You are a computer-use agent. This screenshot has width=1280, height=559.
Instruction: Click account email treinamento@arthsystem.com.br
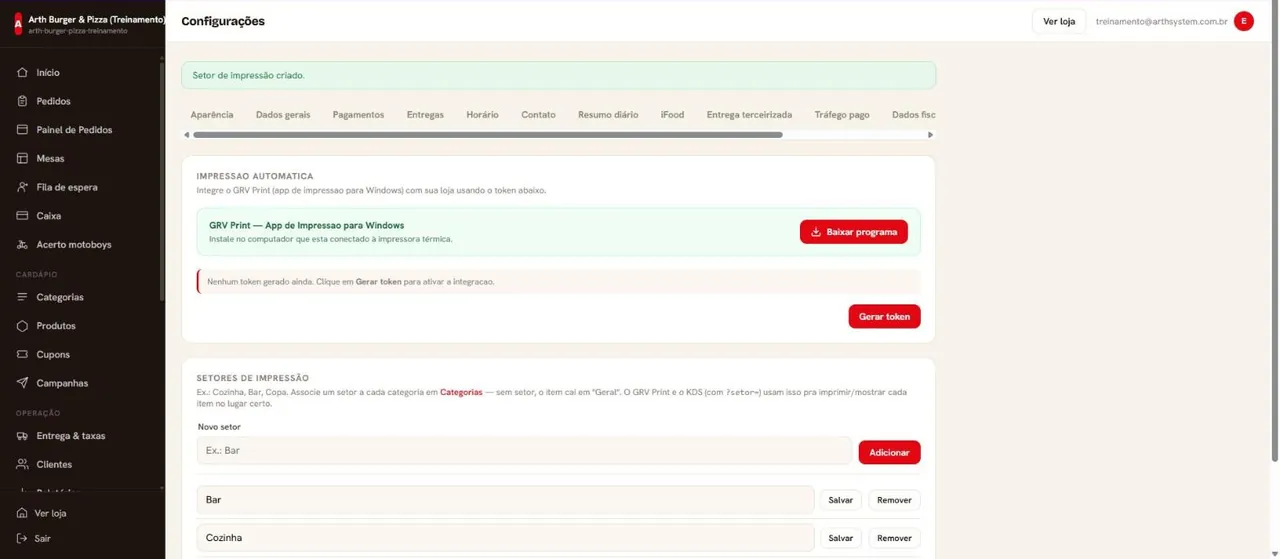point(1161,21)
